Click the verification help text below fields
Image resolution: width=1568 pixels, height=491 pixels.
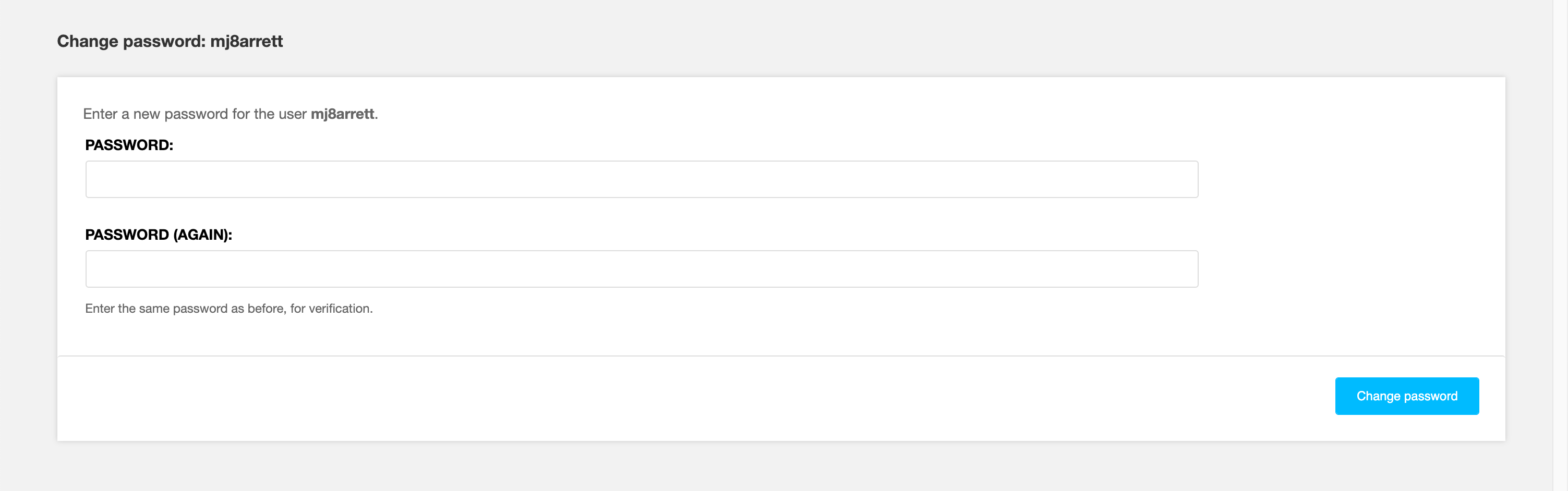229,309
